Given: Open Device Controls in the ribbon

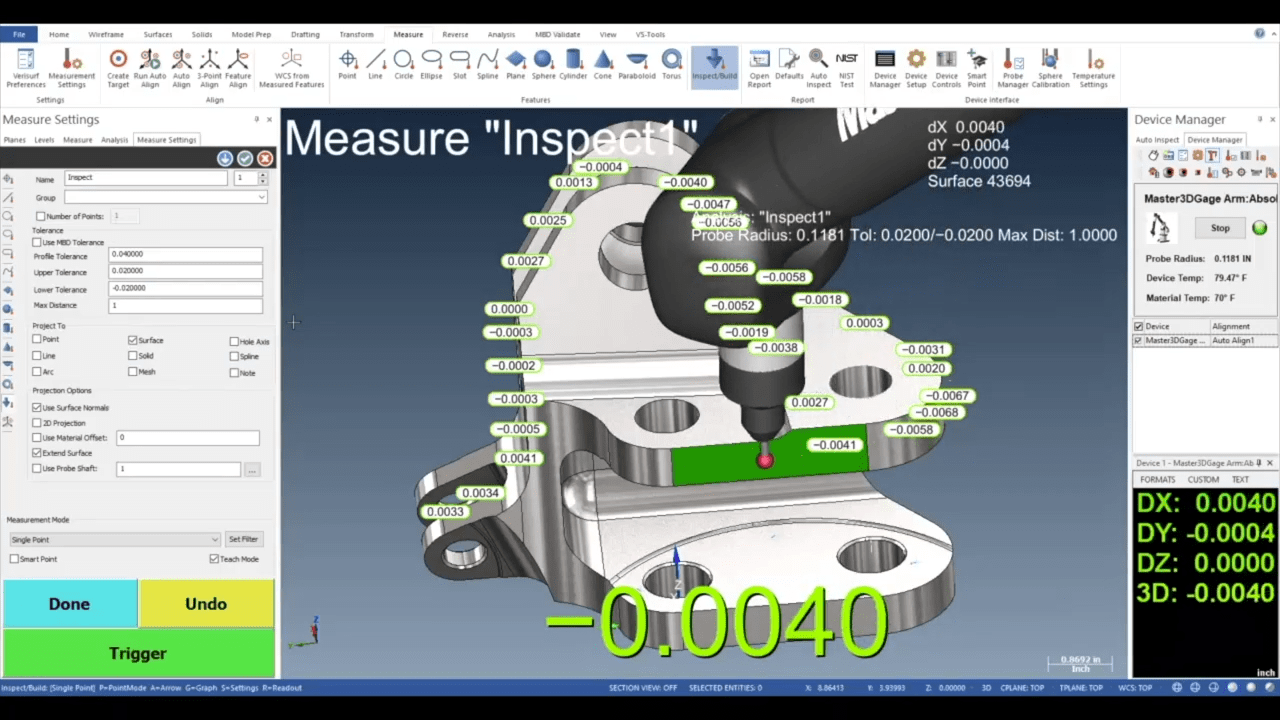Looking at the screenshot, I should [946, 68].
